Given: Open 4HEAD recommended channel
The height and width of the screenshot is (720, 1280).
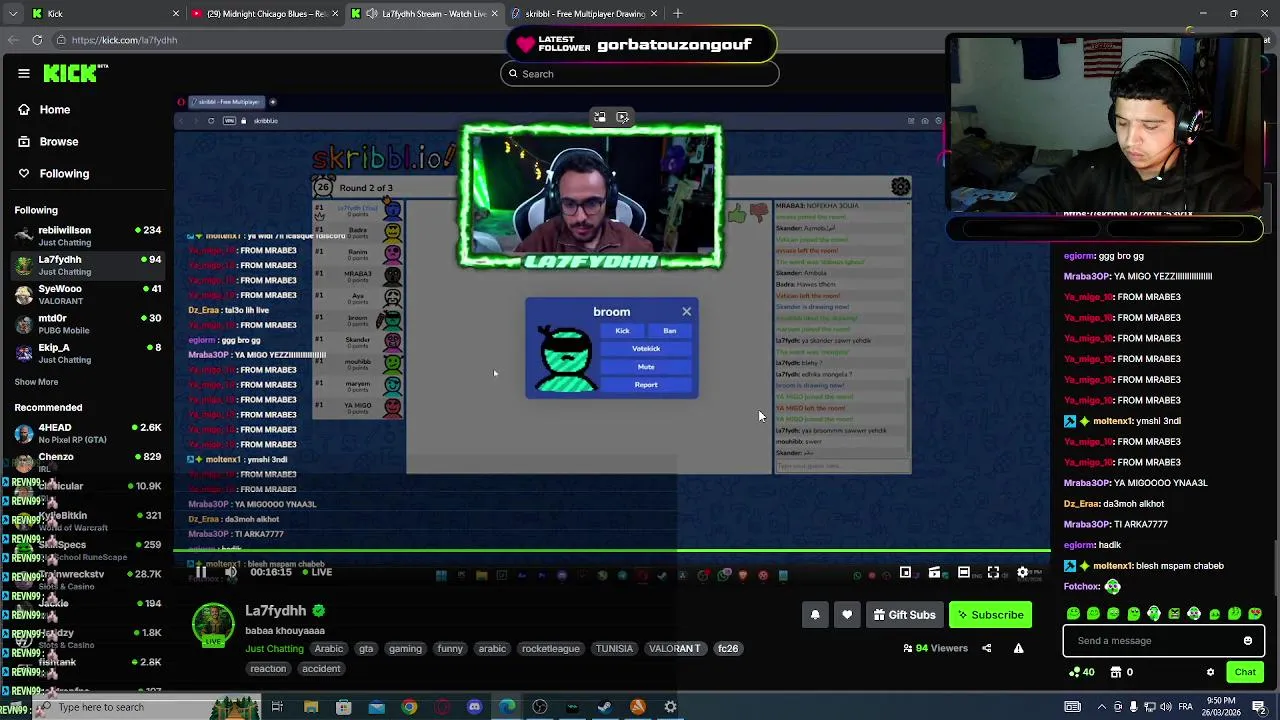Looking at the screenshot, I should click(x=87, y=433).
